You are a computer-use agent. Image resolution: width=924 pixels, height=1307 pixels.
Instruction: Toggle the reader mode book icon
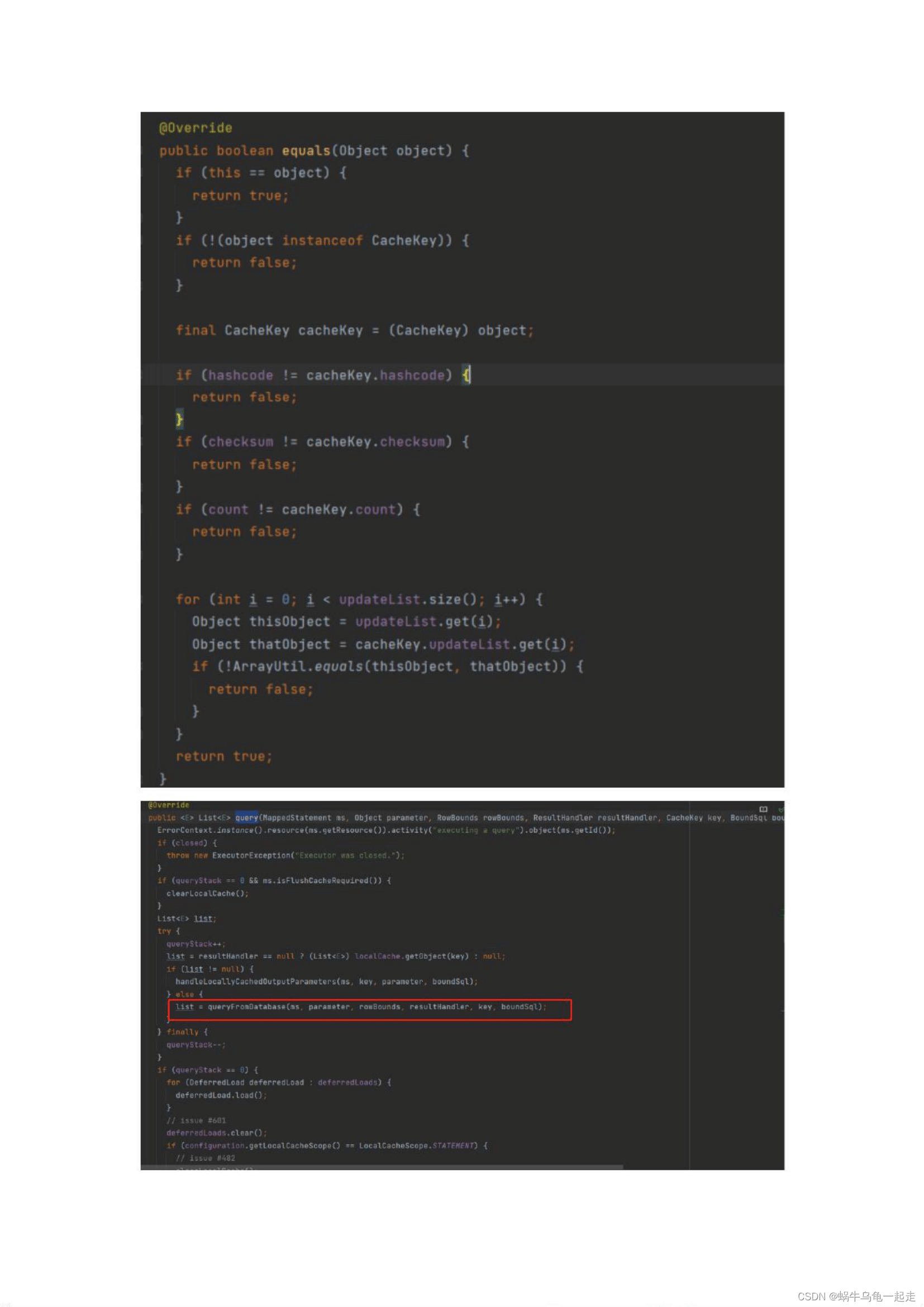click(763, 809)
